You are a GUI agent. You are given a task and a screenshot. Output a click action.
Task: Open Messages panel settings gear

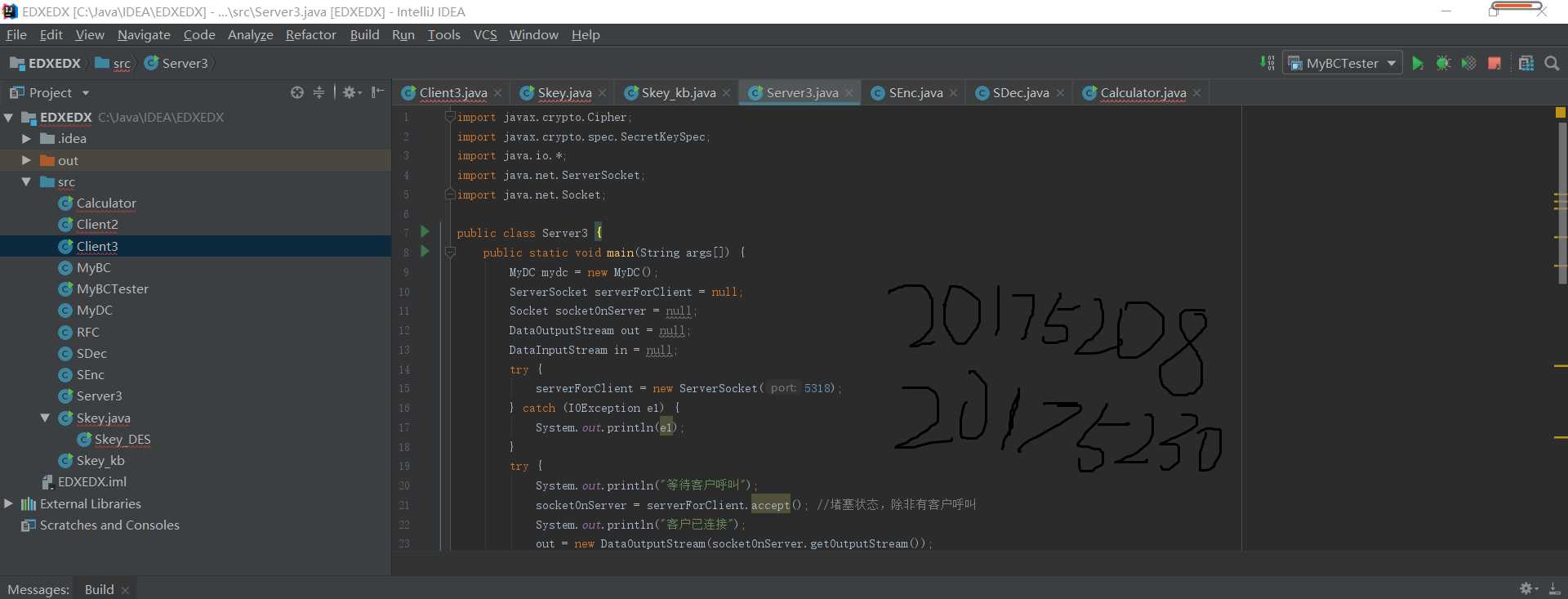click(1528, 588)
